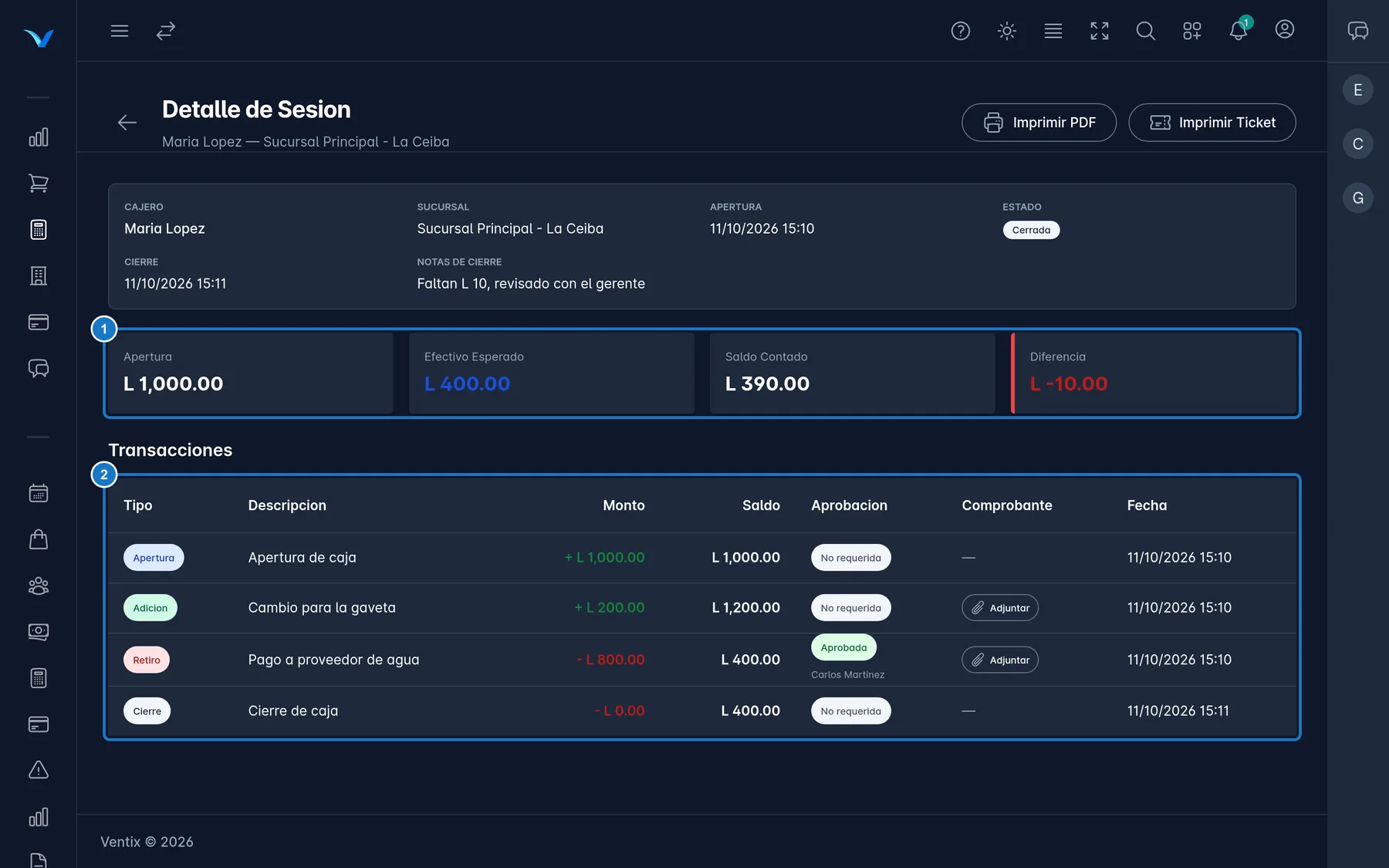The height and width of the screenshot is (868, 1389).
Task: Attach receipt for Cambio para la gaveta
Action: 1000,608
